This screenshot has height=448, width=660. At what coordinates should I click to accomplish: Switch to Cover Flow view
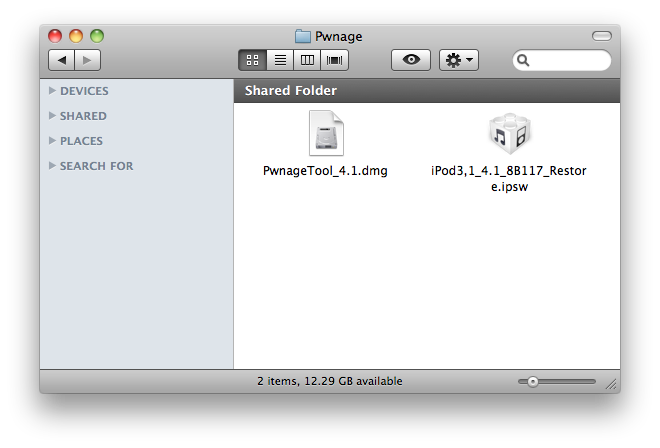pyautogui.click(x=335, y=61)
